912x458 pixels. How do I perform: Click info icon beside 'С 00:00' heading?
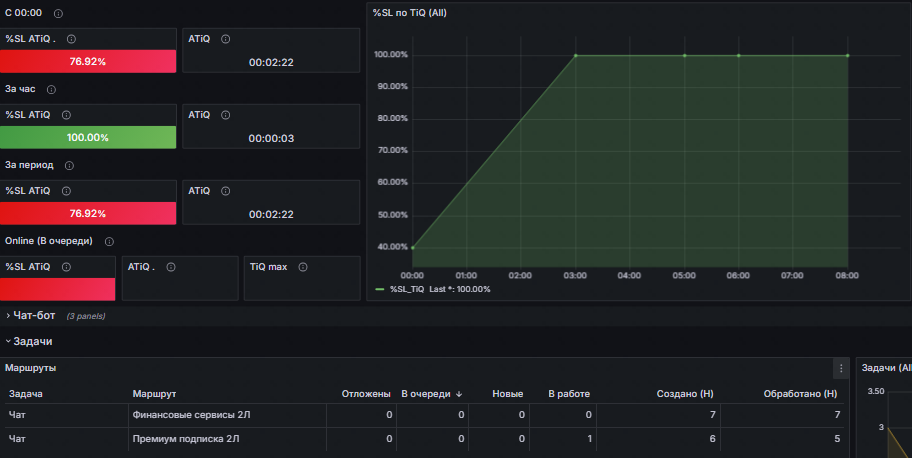(x=58, y=13)
